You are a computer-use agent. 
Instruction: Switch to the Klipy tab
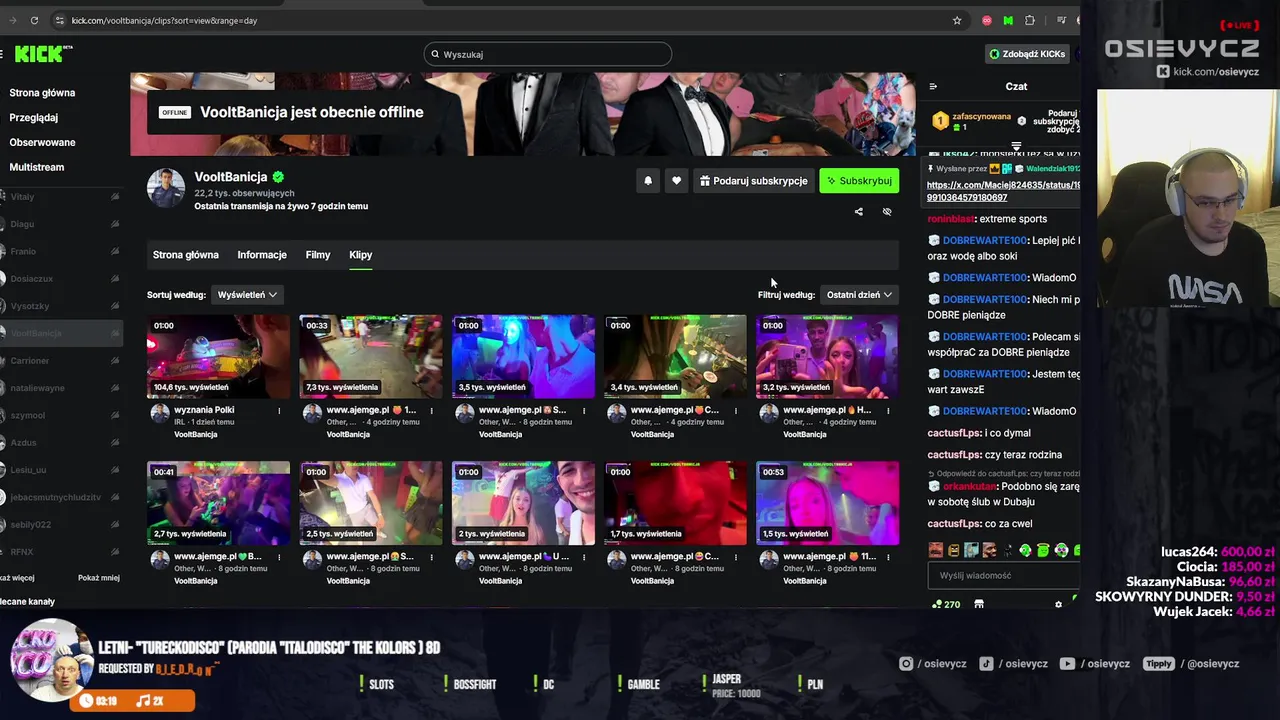click(x=361, y=255)
